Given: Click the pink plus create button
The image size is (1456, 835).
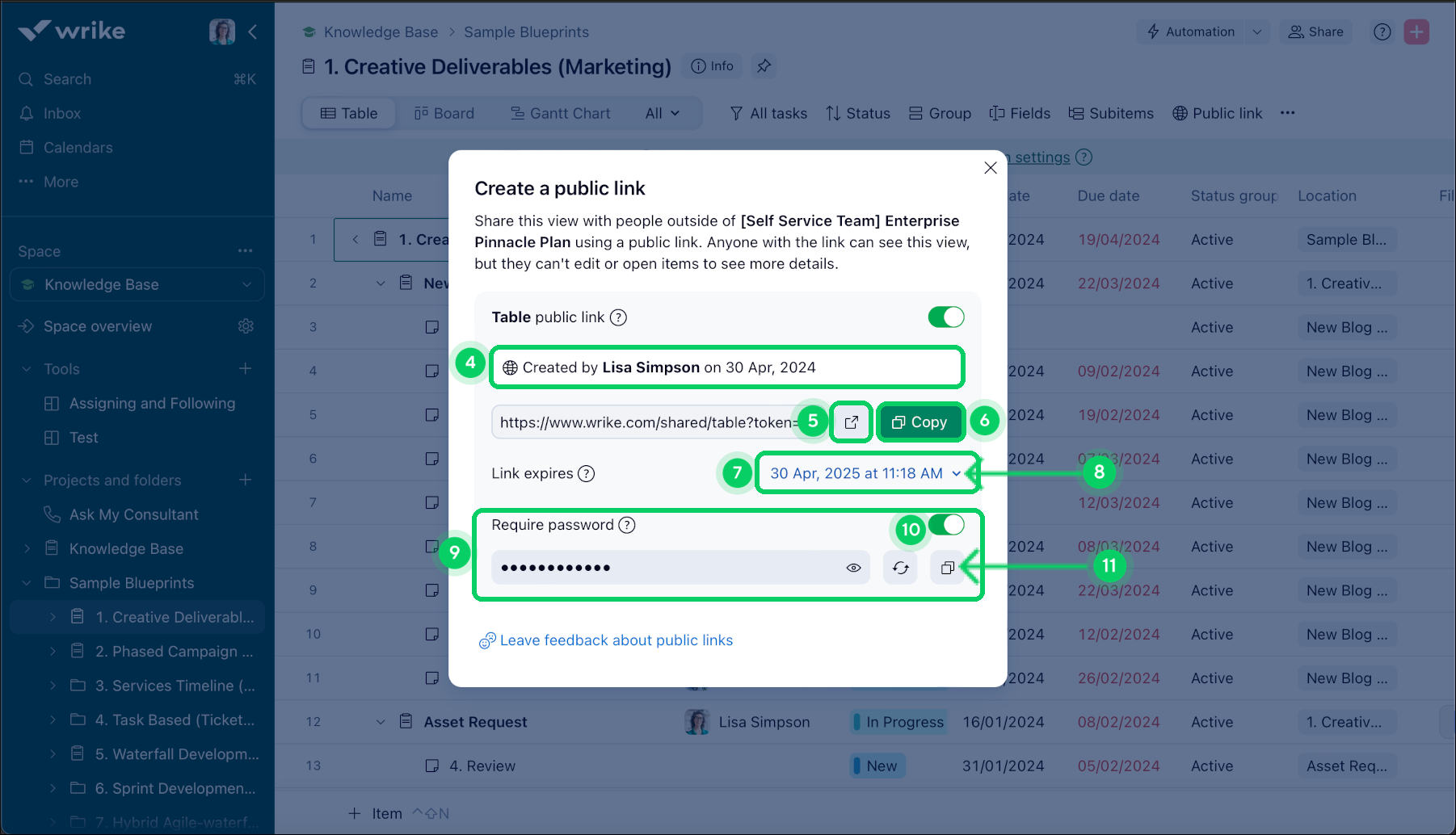Looking at the screenshot, I should tap(1416, 32).
